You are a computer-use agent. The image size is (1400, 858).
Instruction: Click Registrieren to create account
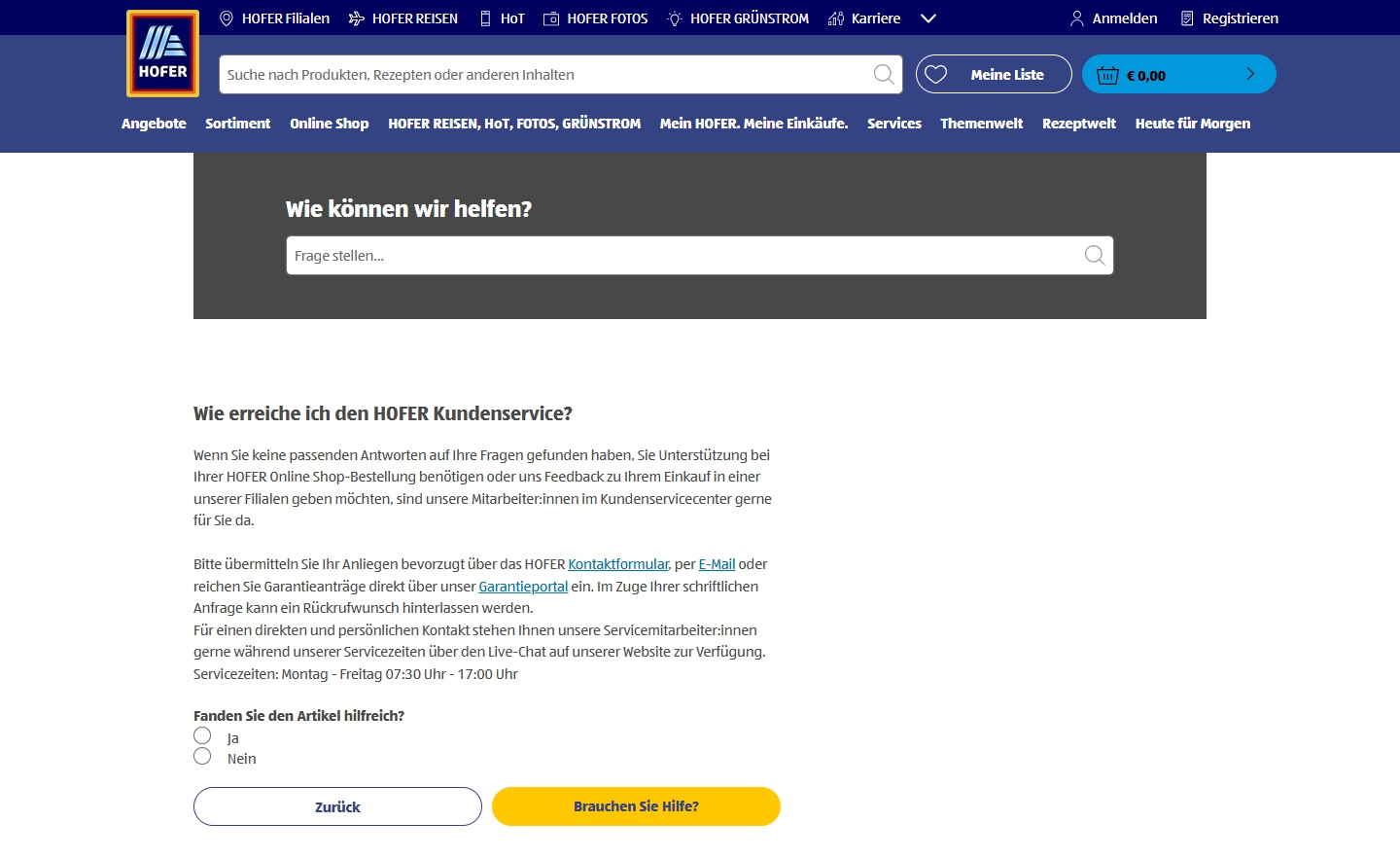pyautogui.click(x=1241, y=18)
